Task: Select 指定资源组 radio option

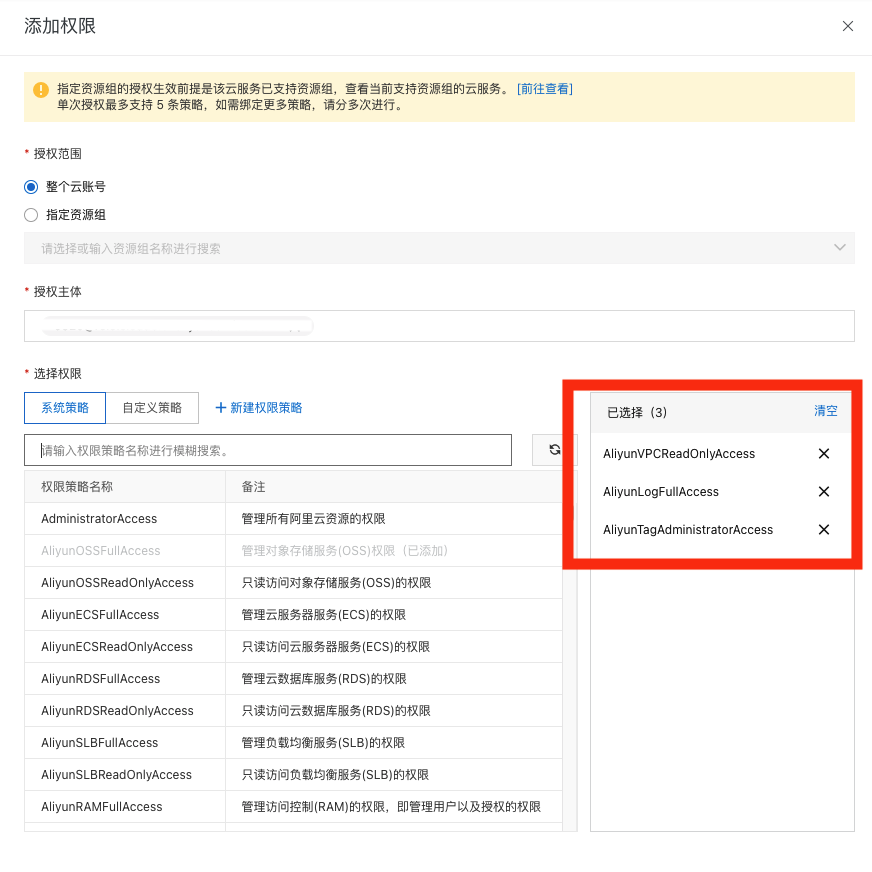Action: tap(31, 215)
